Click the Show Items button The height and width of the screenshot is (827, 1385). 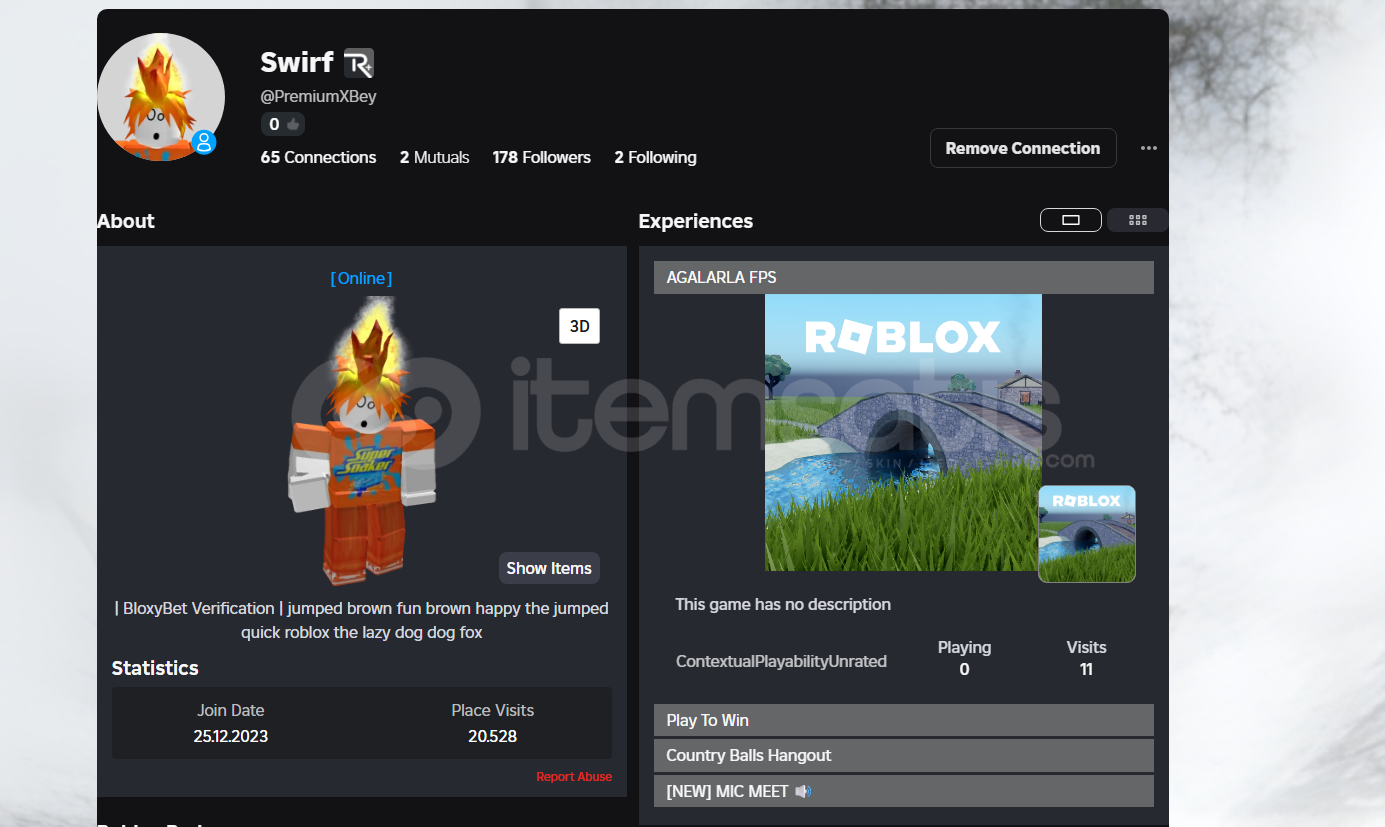point(549,568)
